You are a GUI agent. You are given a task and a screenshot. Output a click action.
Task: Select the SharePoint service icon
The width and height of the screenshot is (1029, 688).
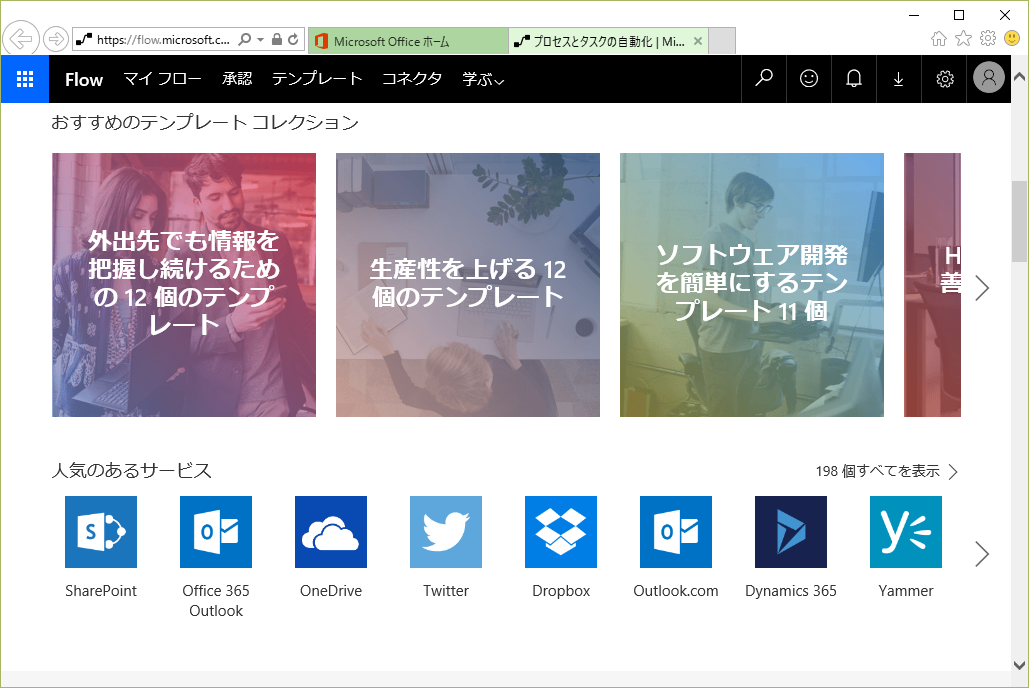click(101, 532)
